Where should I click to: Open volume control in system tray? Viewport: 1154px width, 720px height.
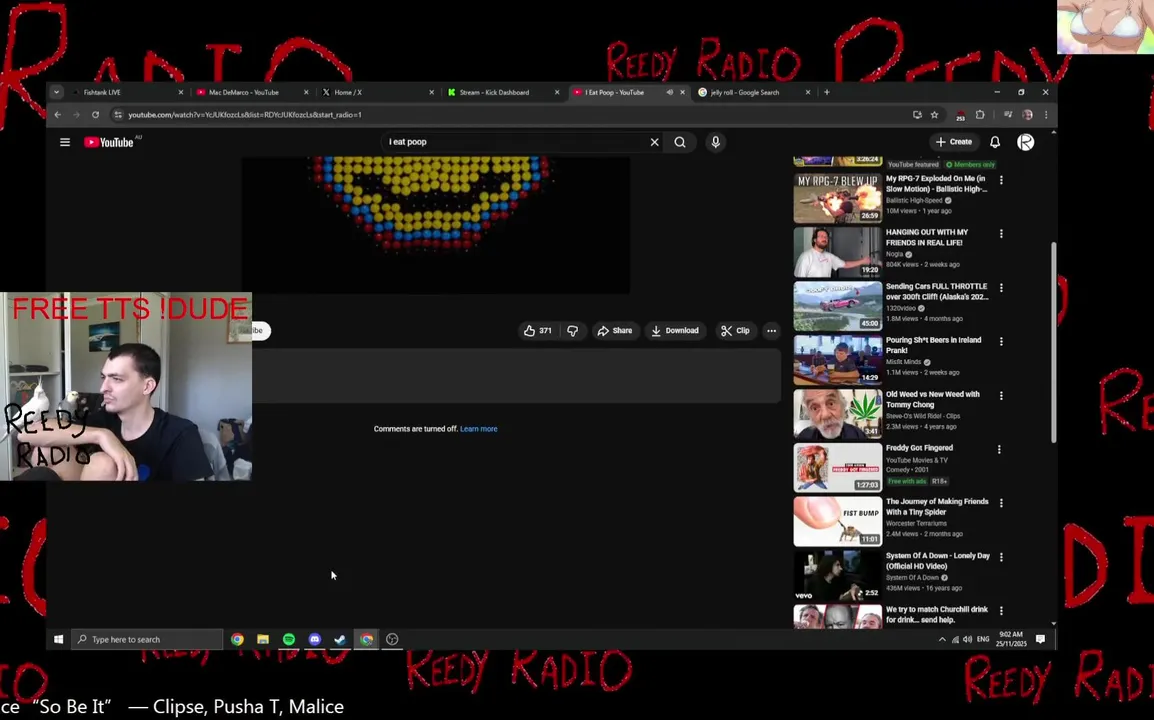coord(967,639)
